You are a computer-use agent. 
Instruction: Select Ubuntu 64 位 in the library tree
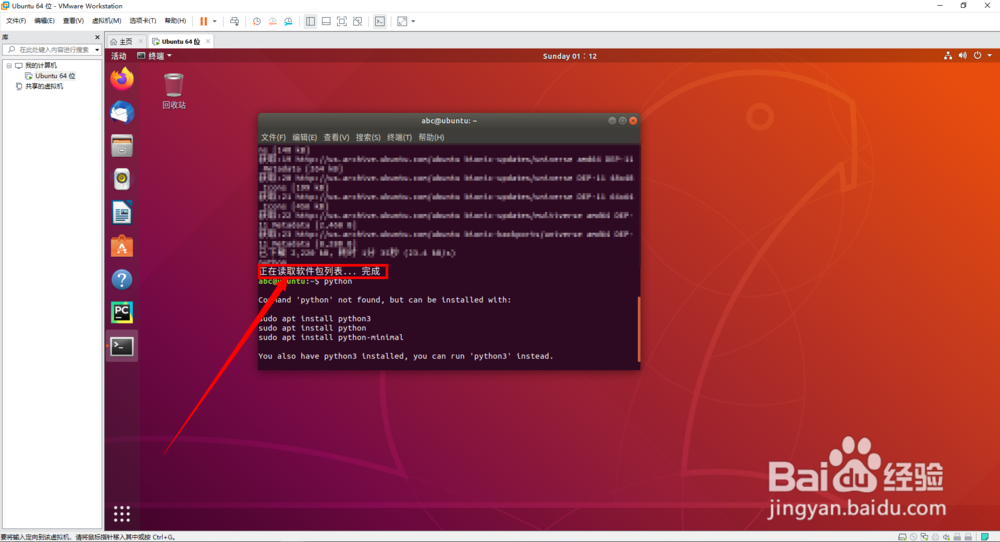pos(55,76)
